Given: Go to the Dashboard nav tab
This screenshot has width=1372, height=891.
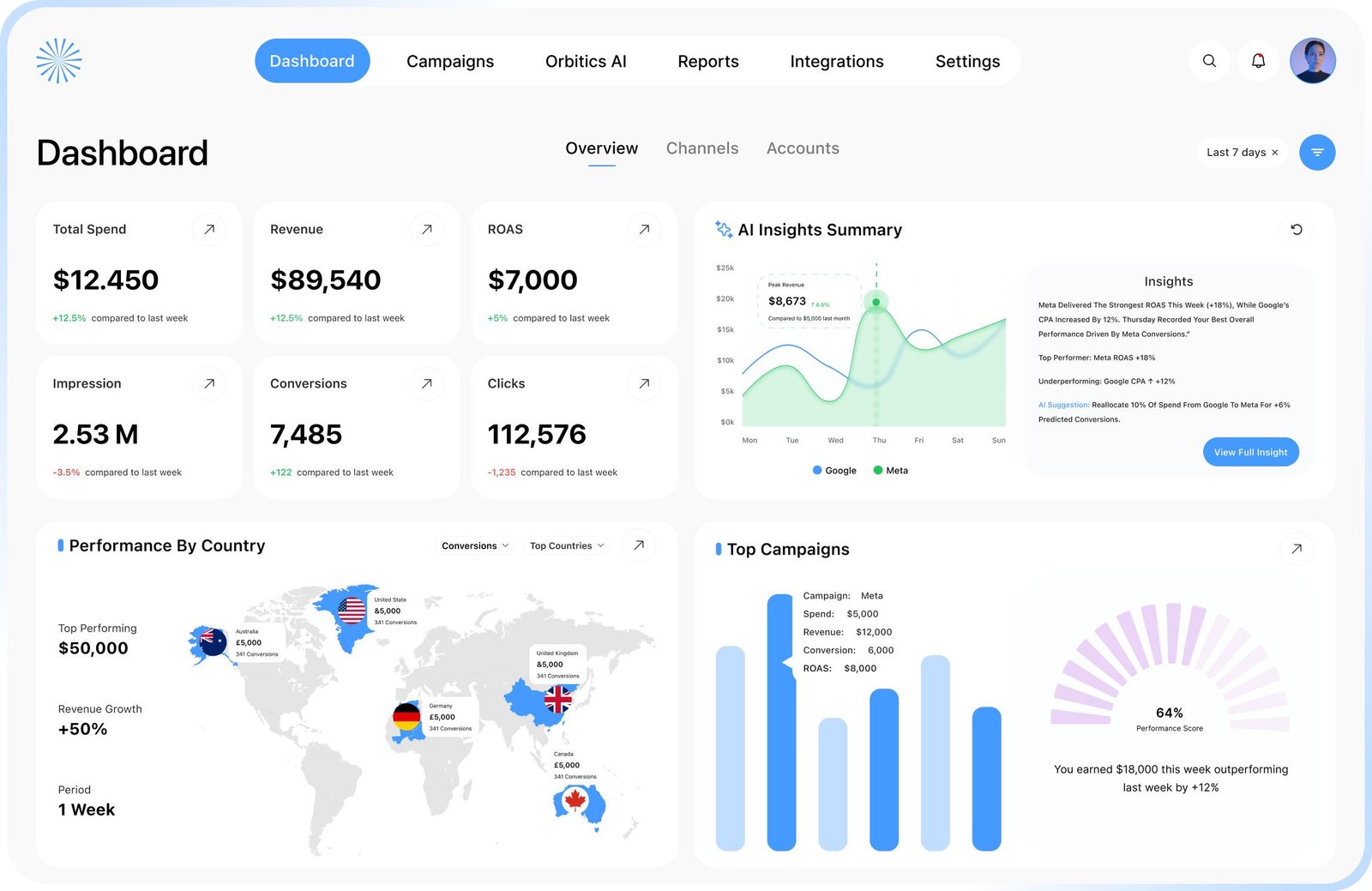Looking at the screenshot, I should click(312, 61).
